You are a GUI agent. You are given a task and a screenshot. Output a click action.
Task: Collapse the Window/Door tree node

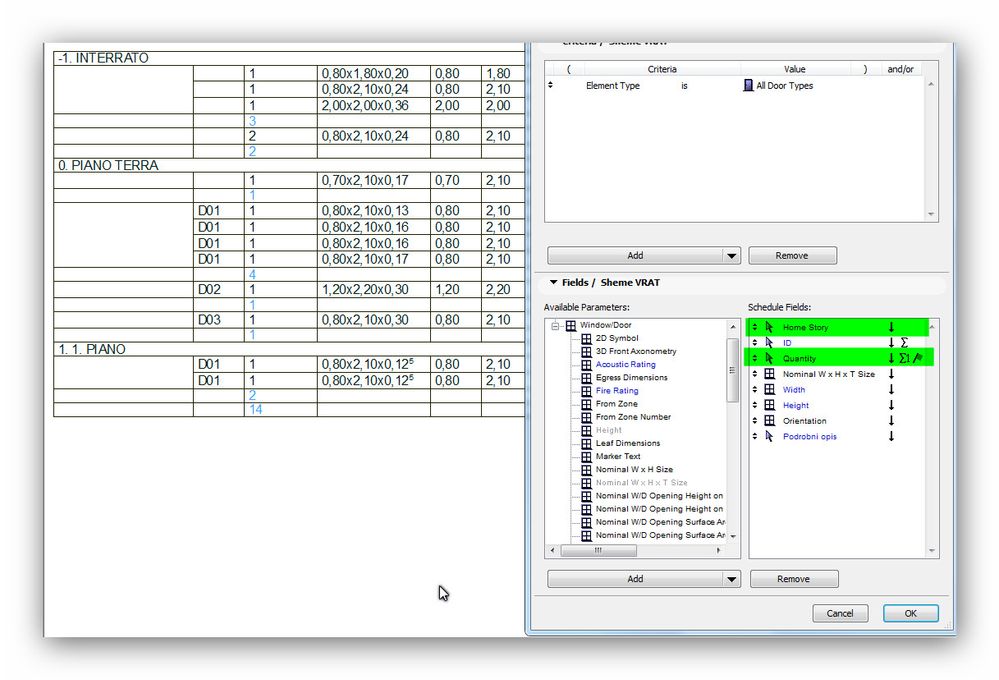tap(555, 326)
